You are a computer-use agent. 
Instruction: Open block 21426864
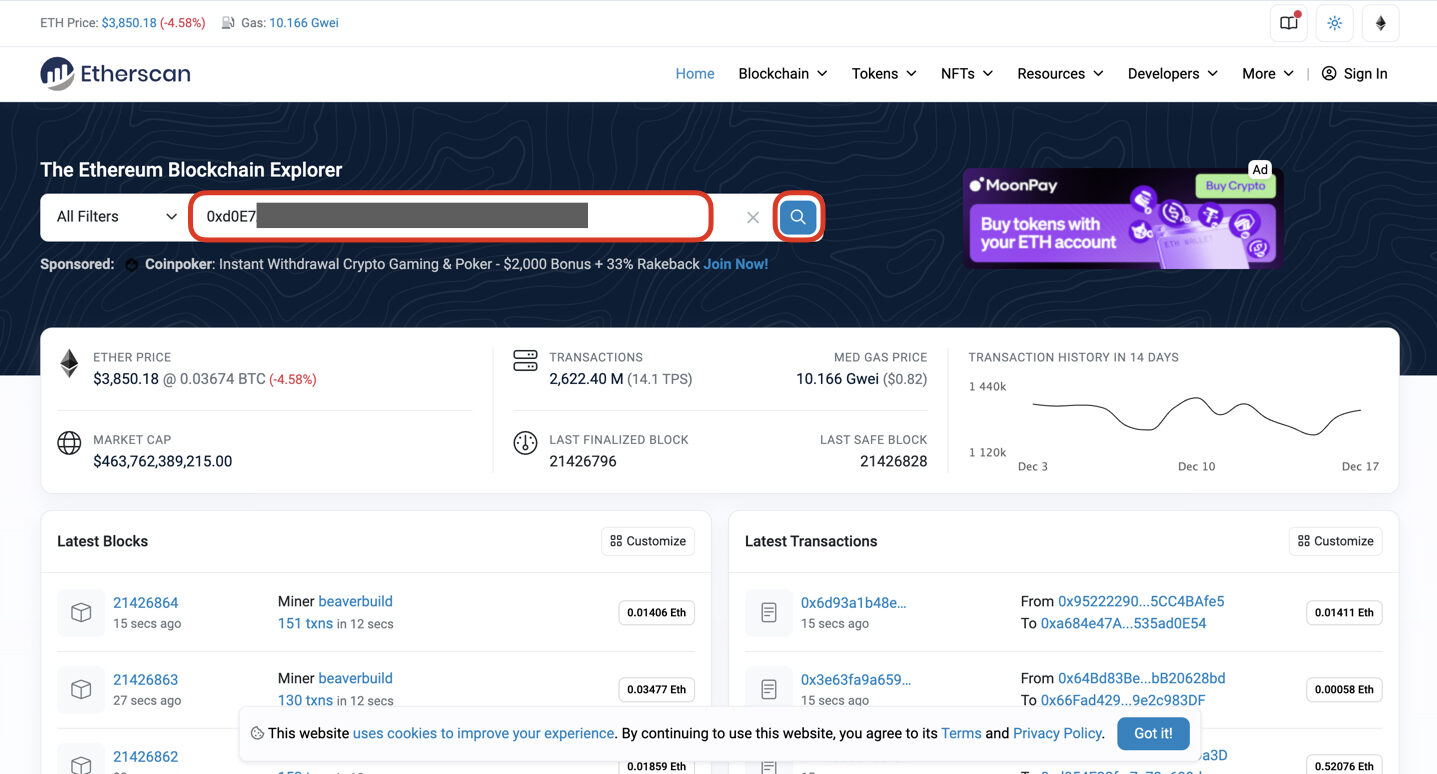tap(146, 603)
